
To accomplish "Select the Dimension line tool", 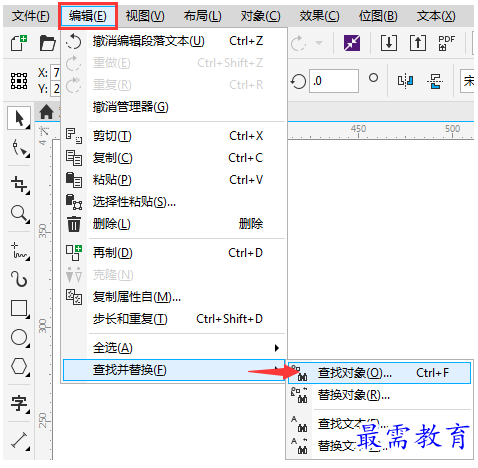I will 20,441.
